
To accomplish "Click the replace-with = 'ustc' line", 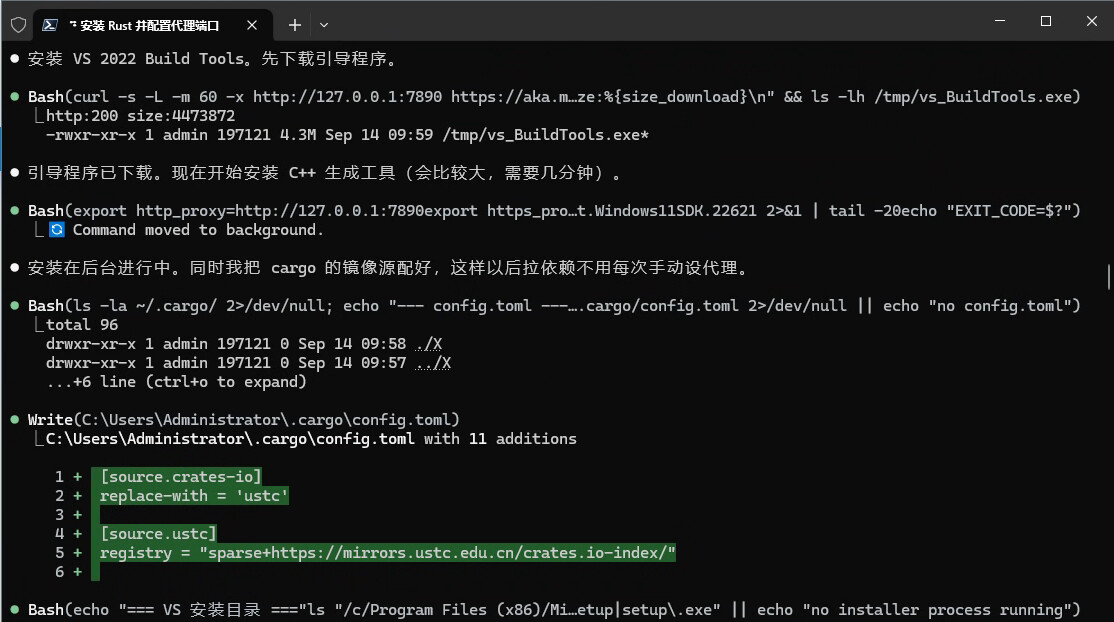I will [194, 495].
